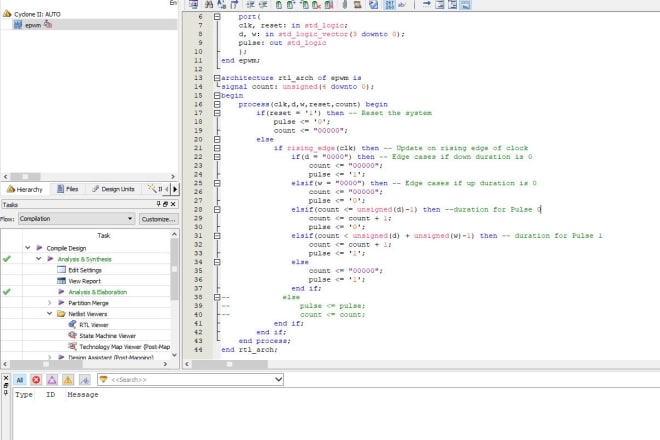This screenshot has width=660, height=440.
Task: Click the Task column header
Action: tap(104, 235)
